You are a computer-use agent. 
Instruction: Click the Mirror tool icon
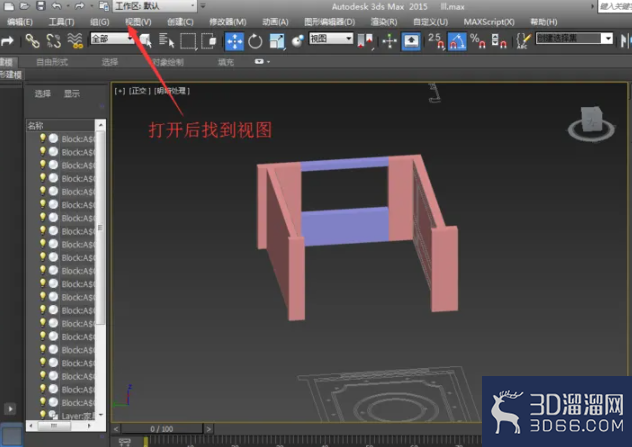[626, 41]
